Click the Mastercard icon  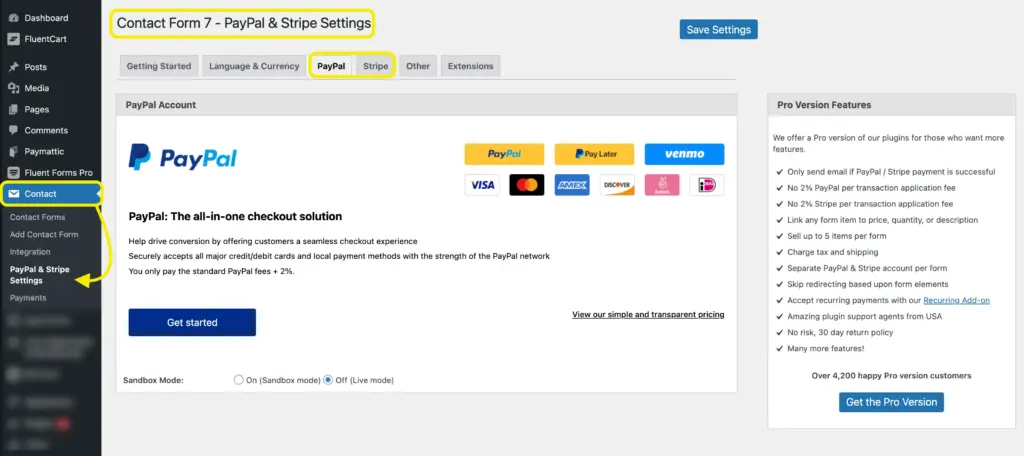(x=527, y=185)
